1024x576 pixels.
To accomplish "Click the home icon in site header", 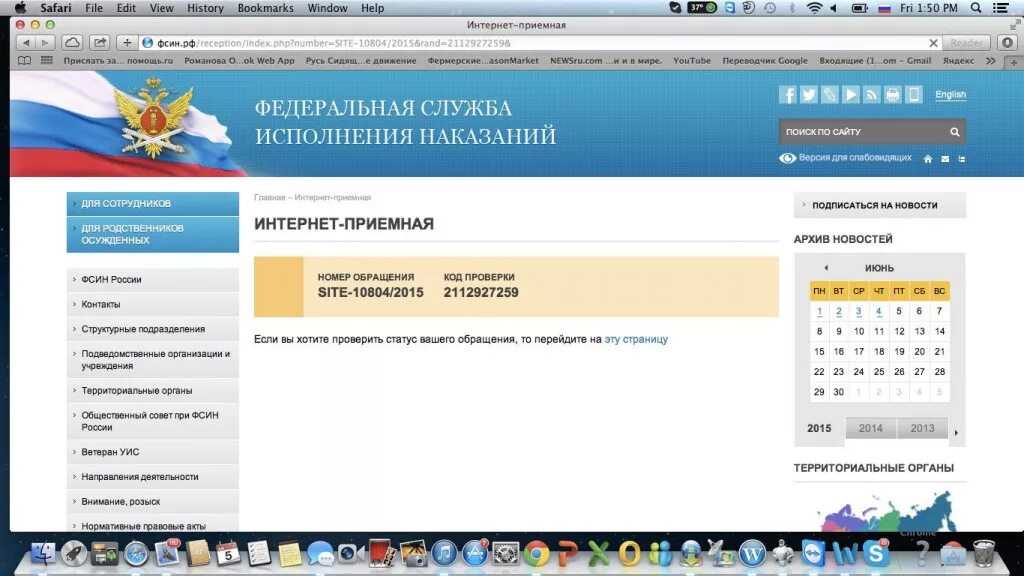I will pos(927,159).
